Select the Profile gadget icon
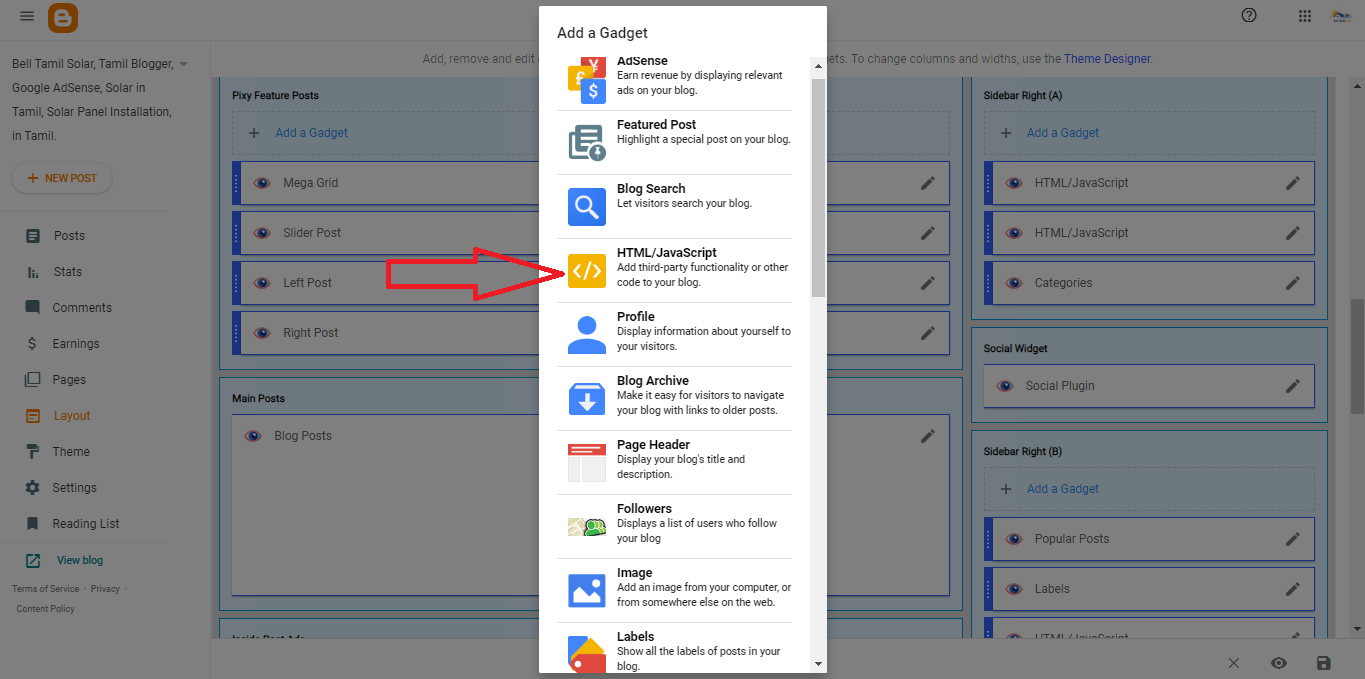The width and height of the screenshot is (1365, 679). tap(587, 335)
